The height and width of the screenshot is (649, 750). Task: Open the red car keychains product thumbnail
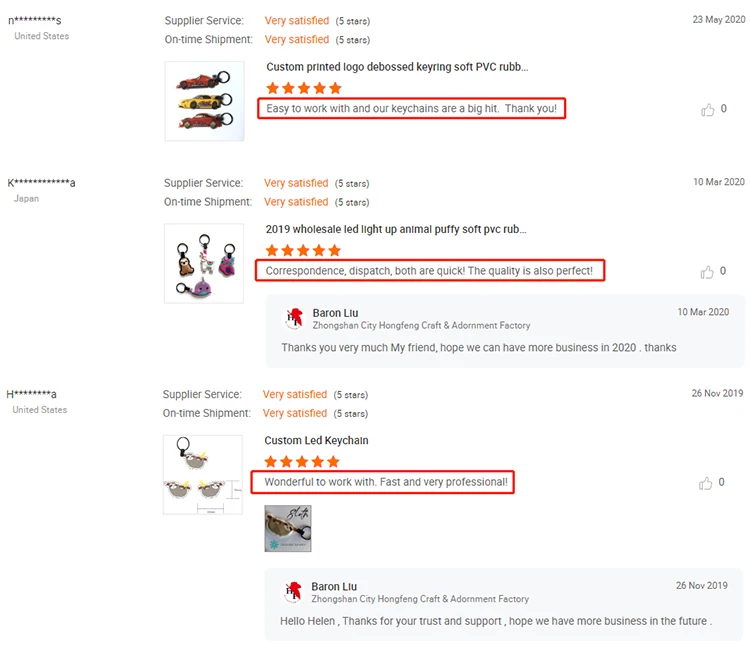(204, 101)
